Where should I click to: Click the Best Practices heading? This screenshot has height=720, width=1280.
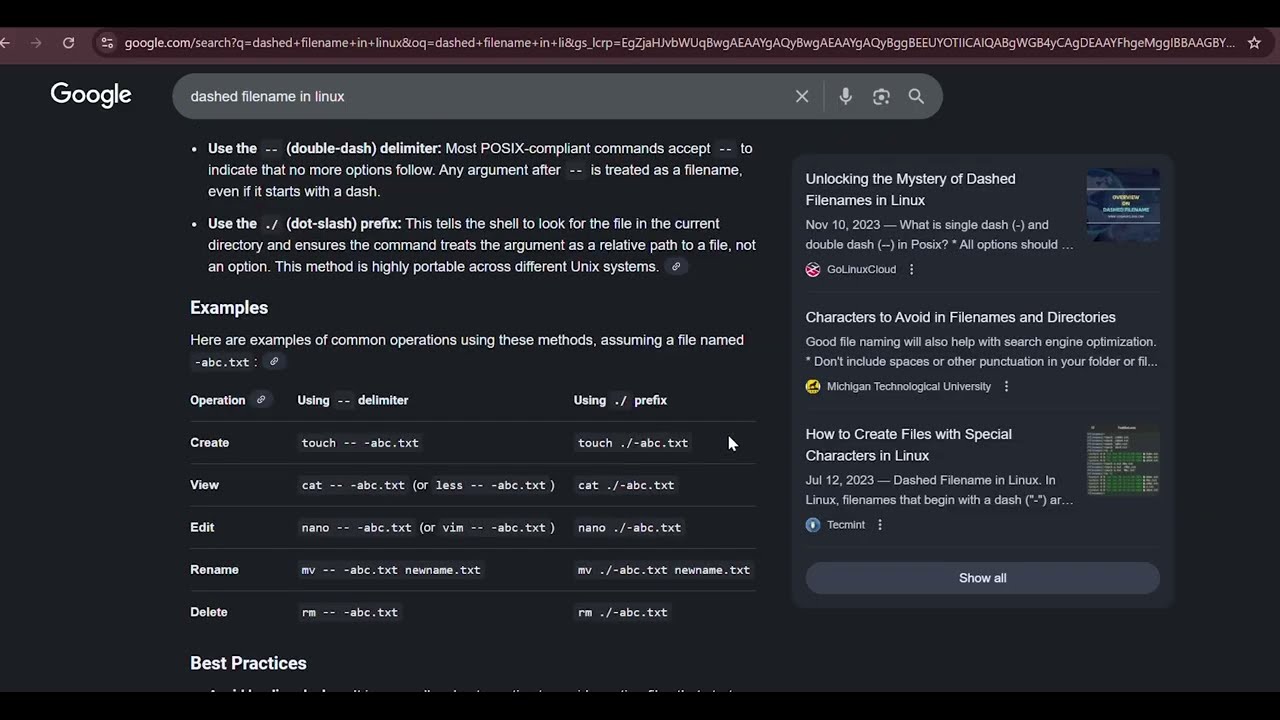click(248, 663)
